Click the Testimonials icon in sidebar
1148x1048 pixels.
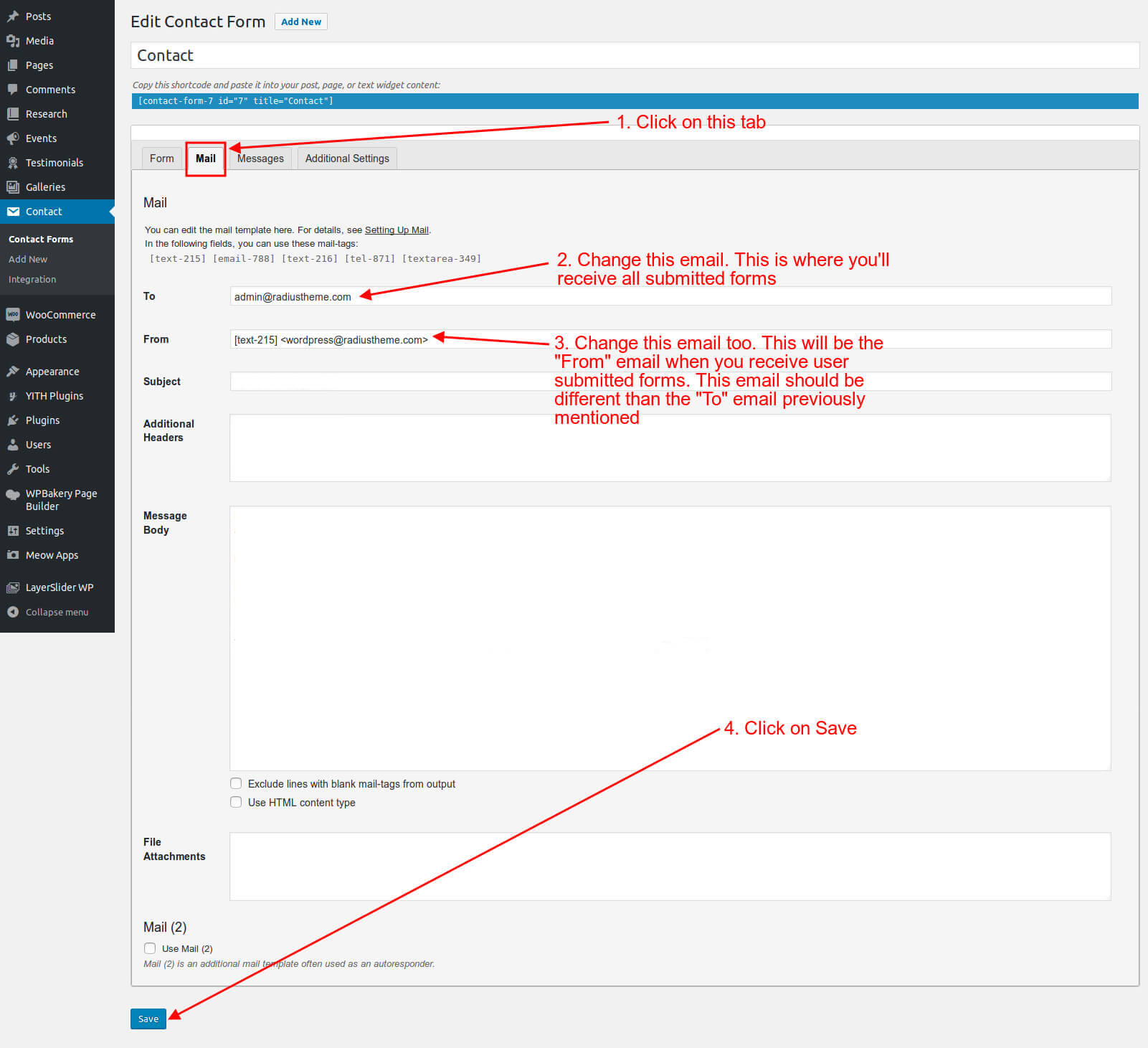pos(13,163)
